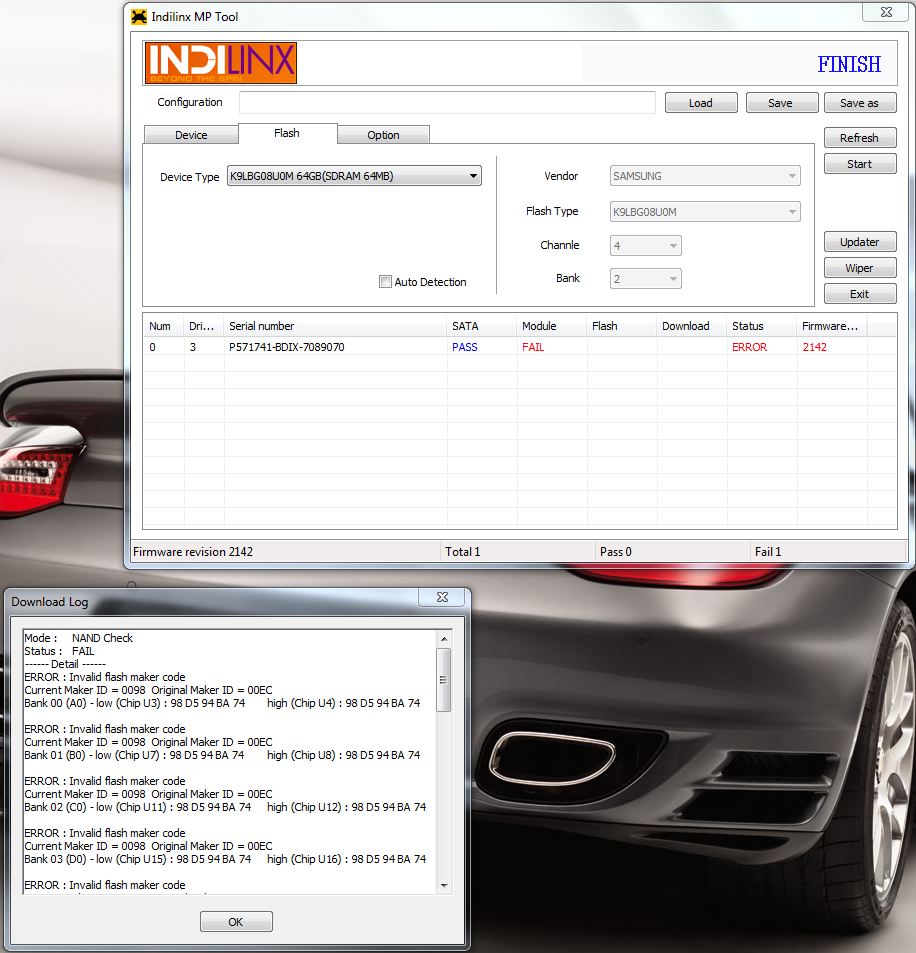
Task: Click the SATA column header
Action: [x=482, y=326]
